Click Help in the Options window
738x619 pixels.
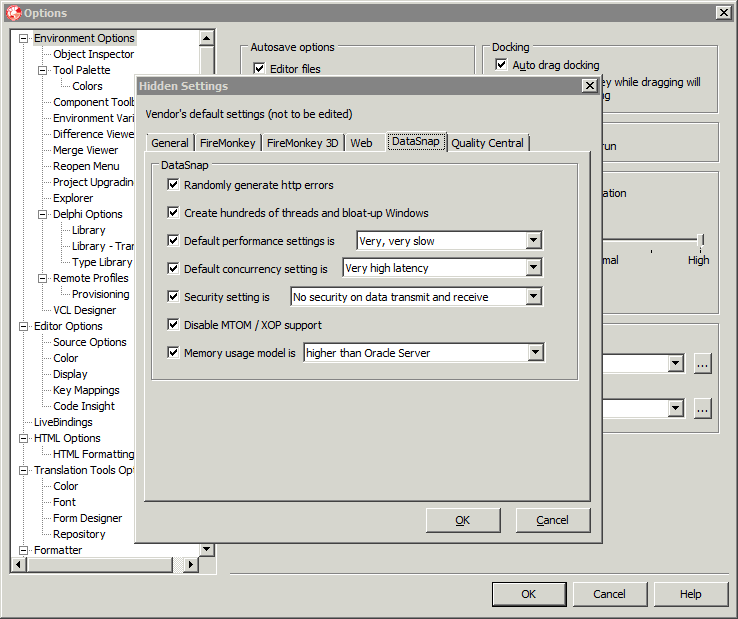[x=690, y=594]
